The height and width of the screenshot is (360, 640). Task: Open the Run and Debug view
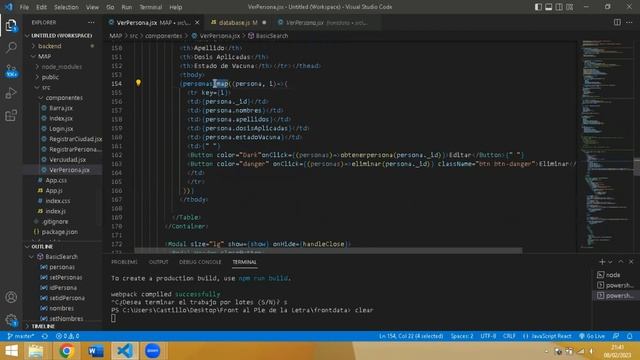tap(11, 93)
